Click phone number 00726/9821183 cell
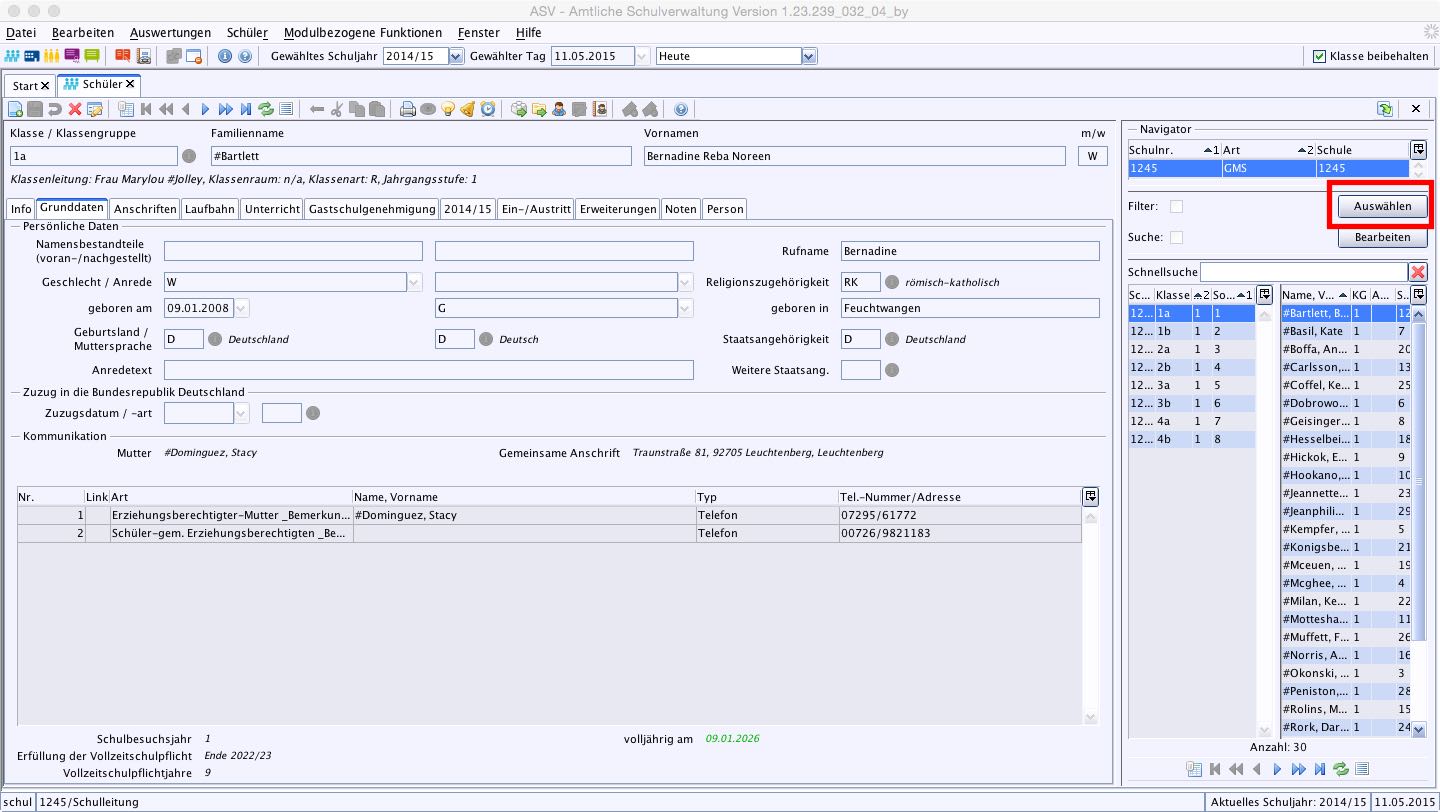Screen dimensions: 1440x812 (959, 533)
